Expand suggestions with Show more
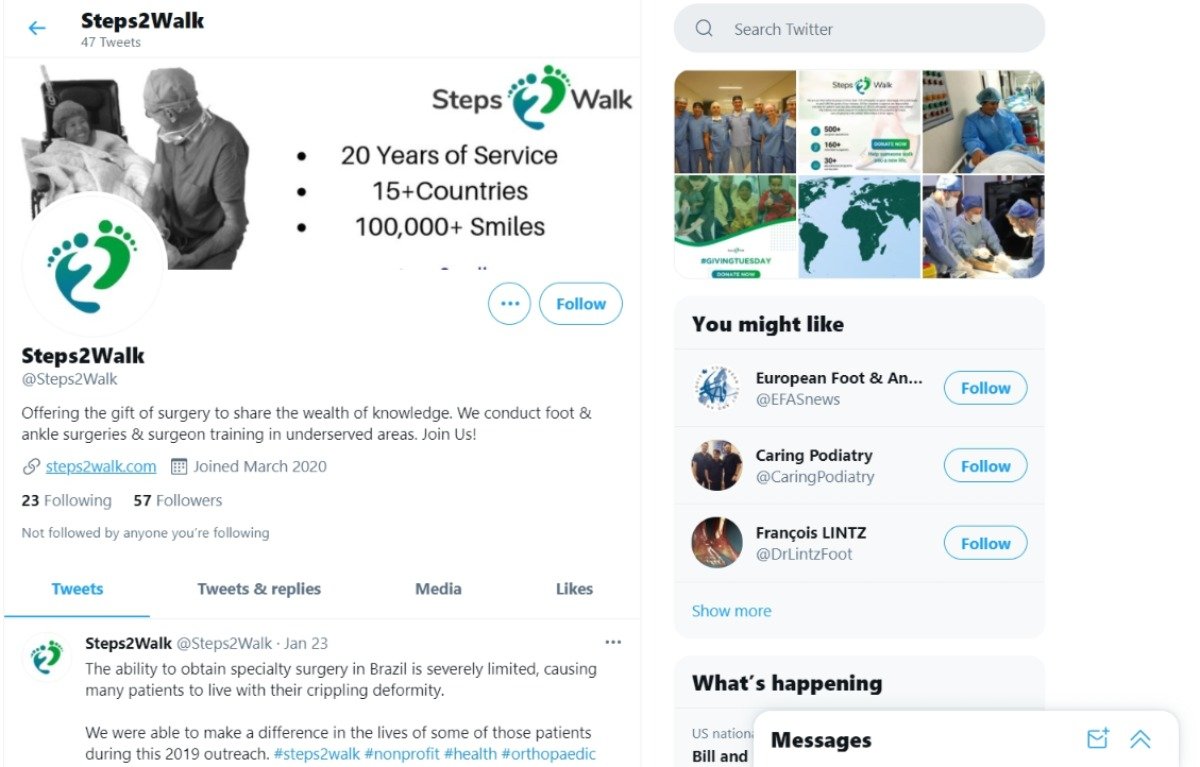The height and width of the screenshot is (767, 1200). (731, 611)
